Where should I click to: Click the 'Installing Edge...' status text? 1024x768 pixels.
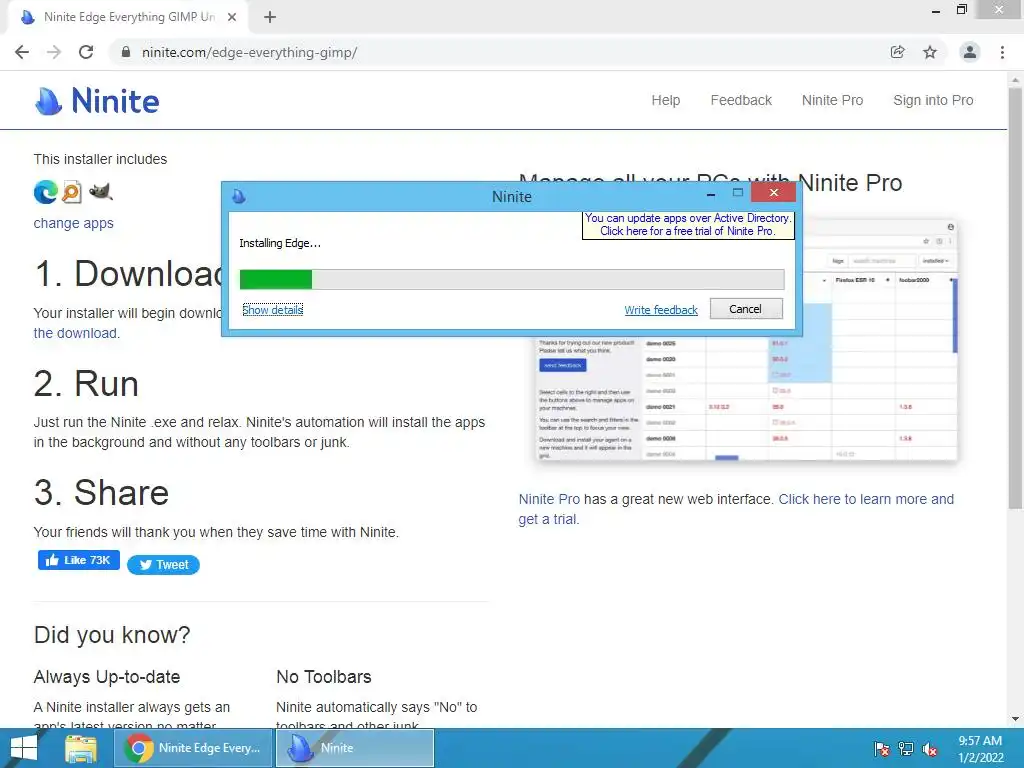click(x=280, y=244)
